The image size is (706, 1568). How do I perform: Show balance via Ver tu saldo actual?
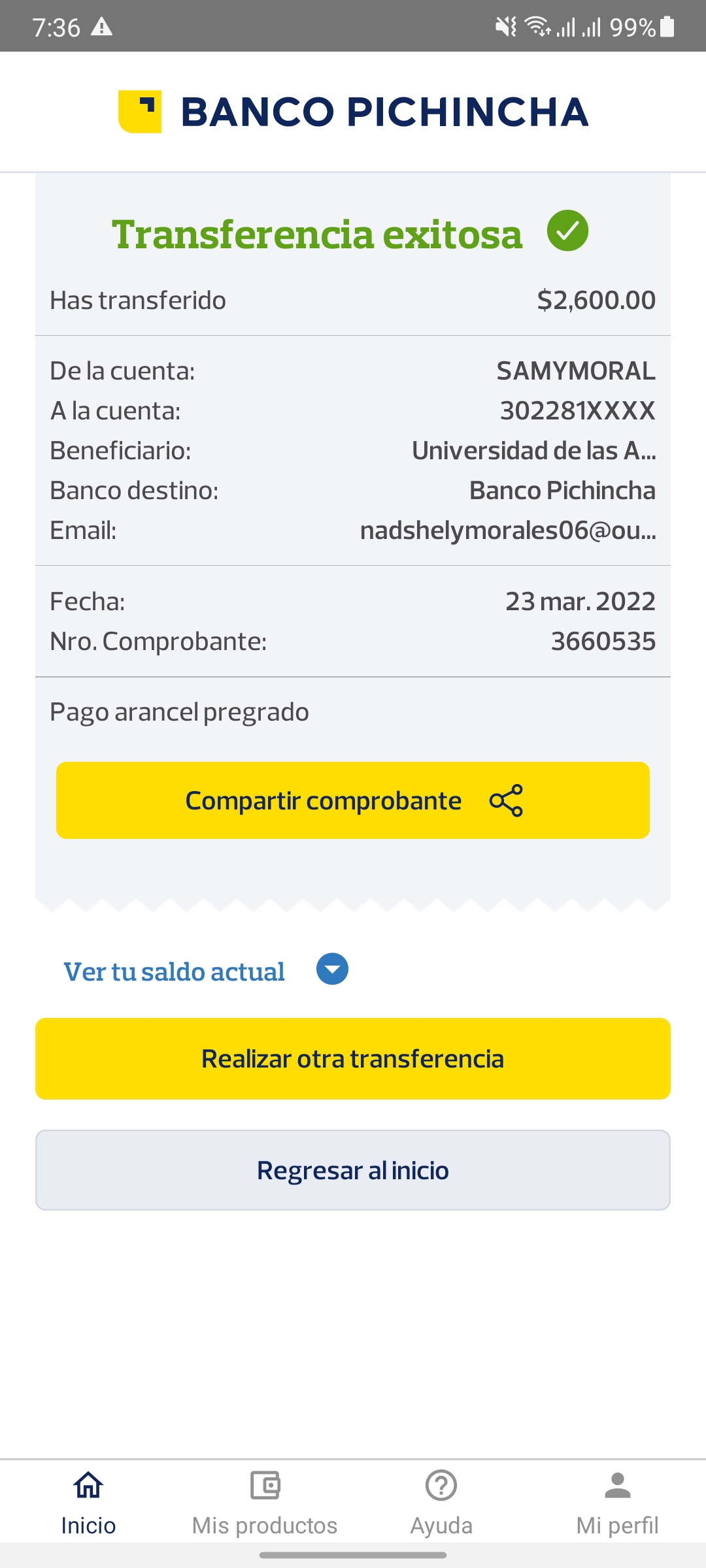[x=174, y=972]
